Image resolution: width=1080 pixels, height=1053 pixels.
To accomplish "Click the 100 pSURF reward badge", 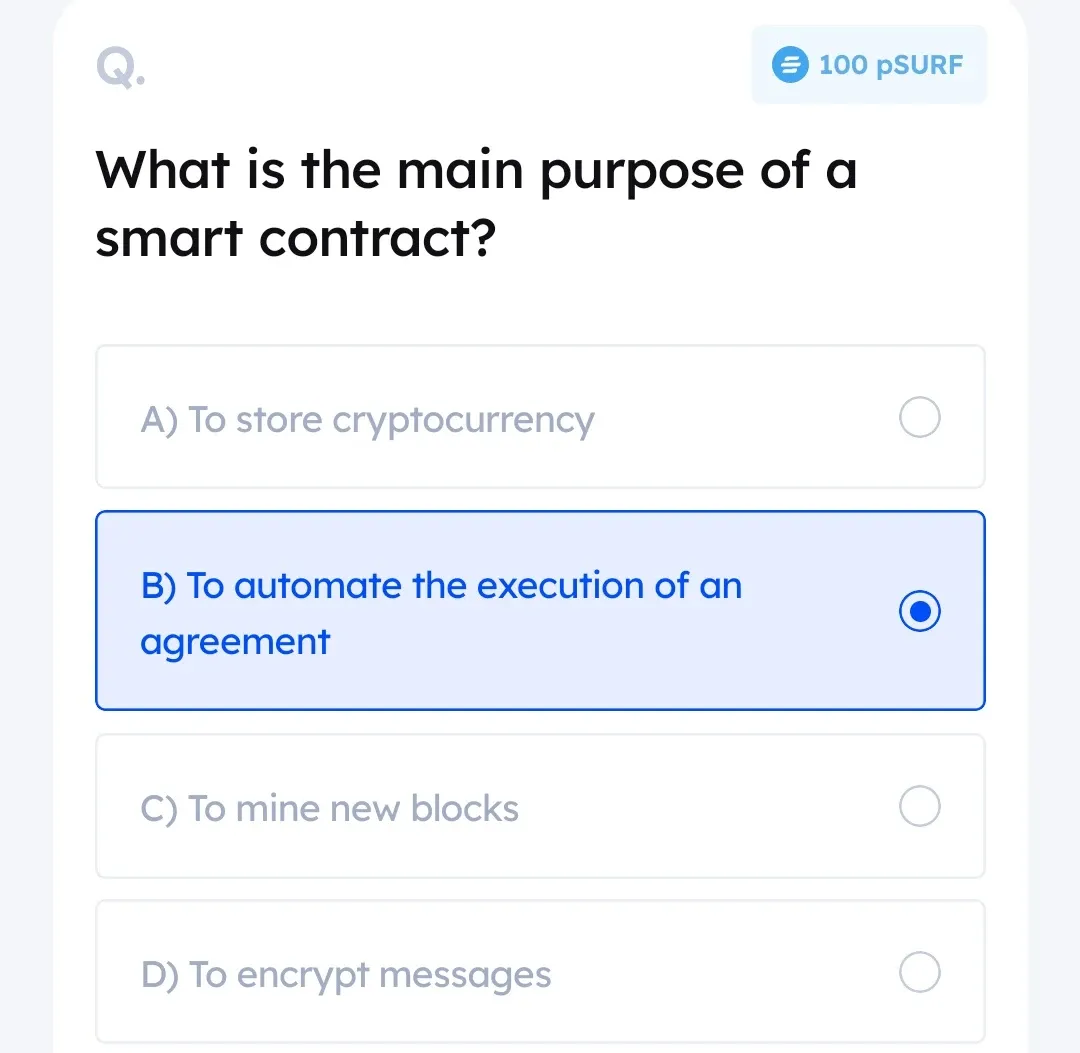I will [x=868, y=65].
